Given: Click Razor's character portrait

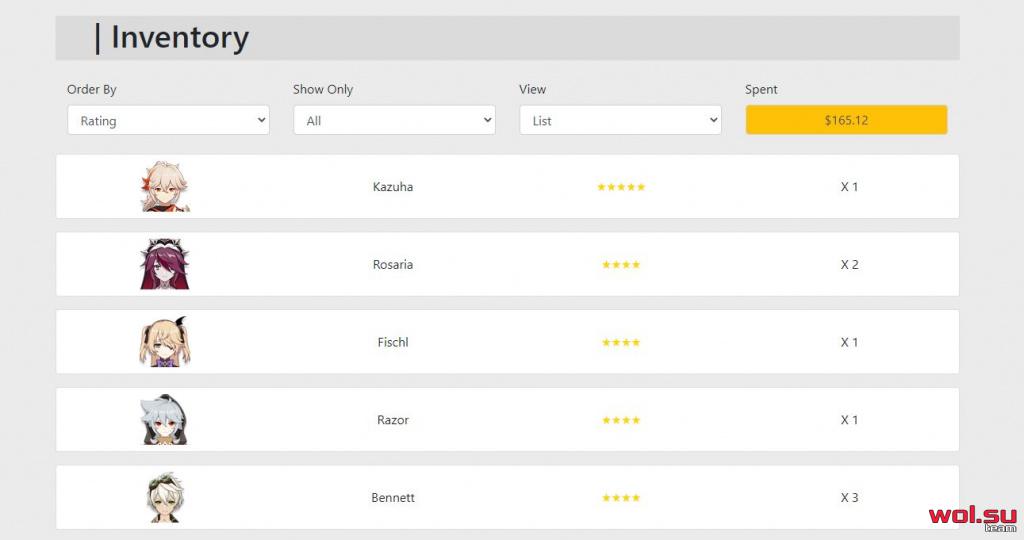Looking at the screenshot, I should 165,420.
